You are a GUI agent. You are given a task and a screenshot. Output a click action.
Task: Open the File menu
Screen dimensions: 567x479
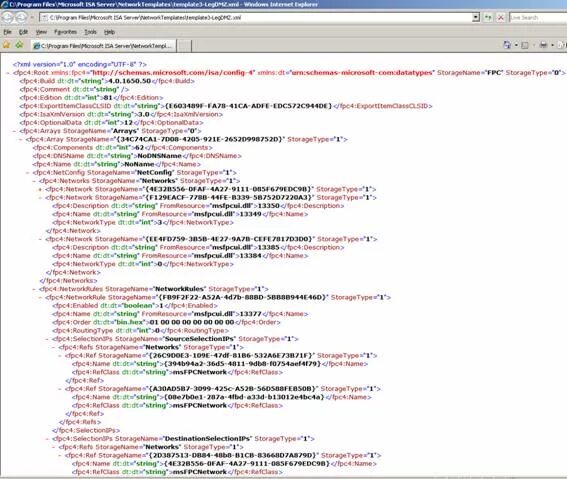[x=7, y=32]
